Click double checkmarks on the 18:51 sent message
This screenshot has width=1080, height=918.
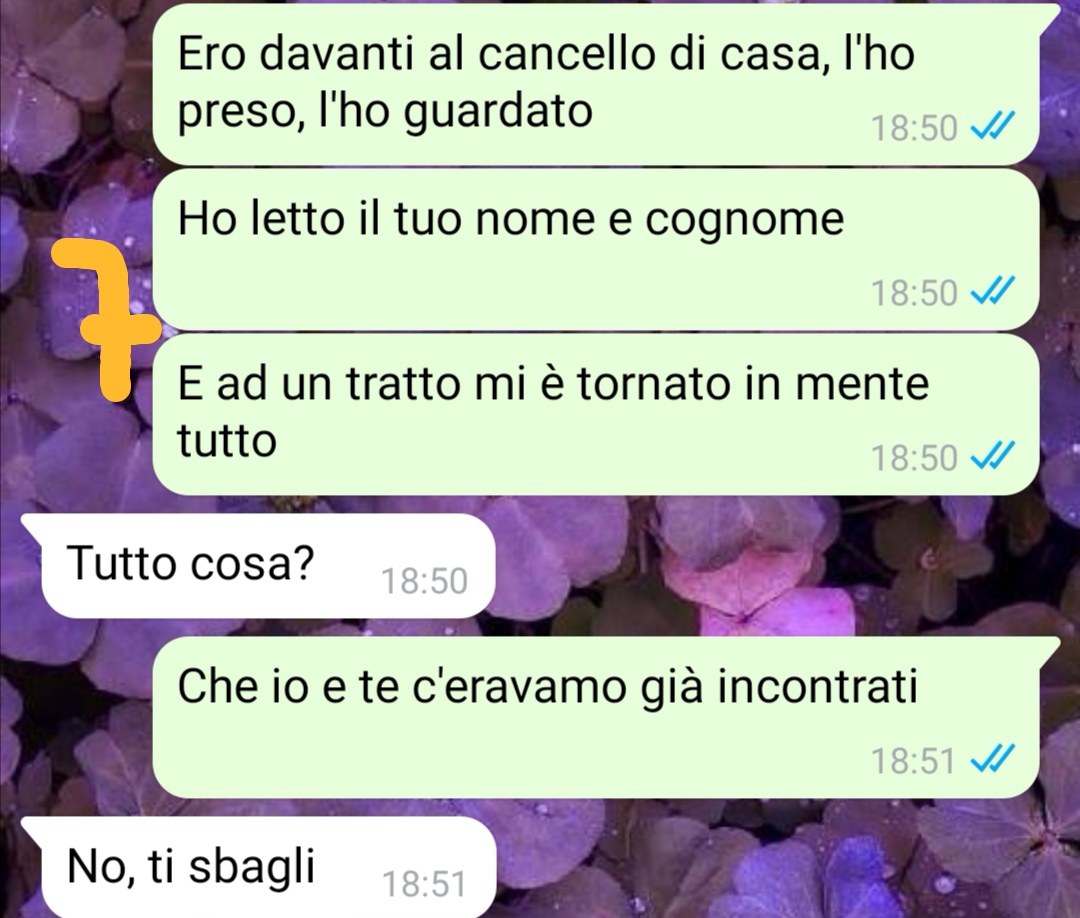point(992,760)
